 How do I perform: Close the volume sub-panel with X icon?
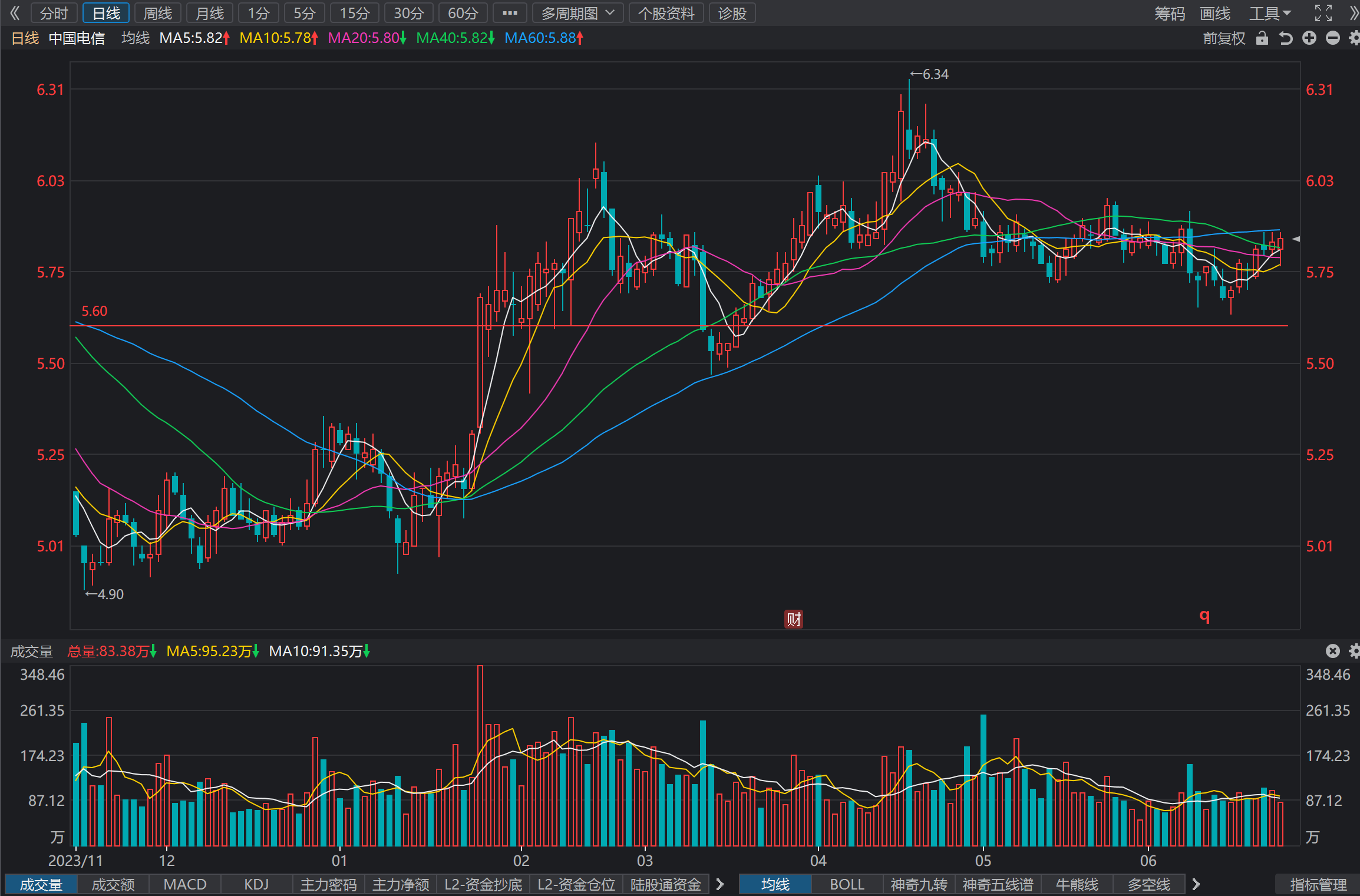1333,651
